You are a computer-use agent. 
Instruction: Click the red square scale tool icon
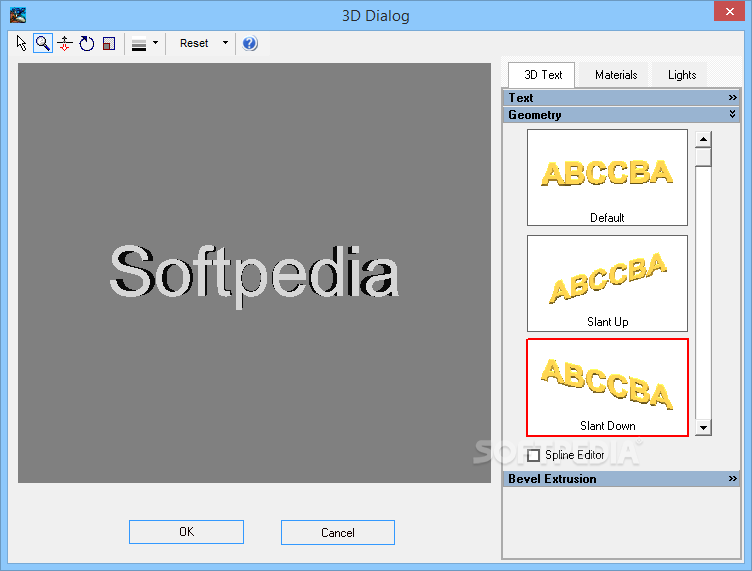pos(109,43)
